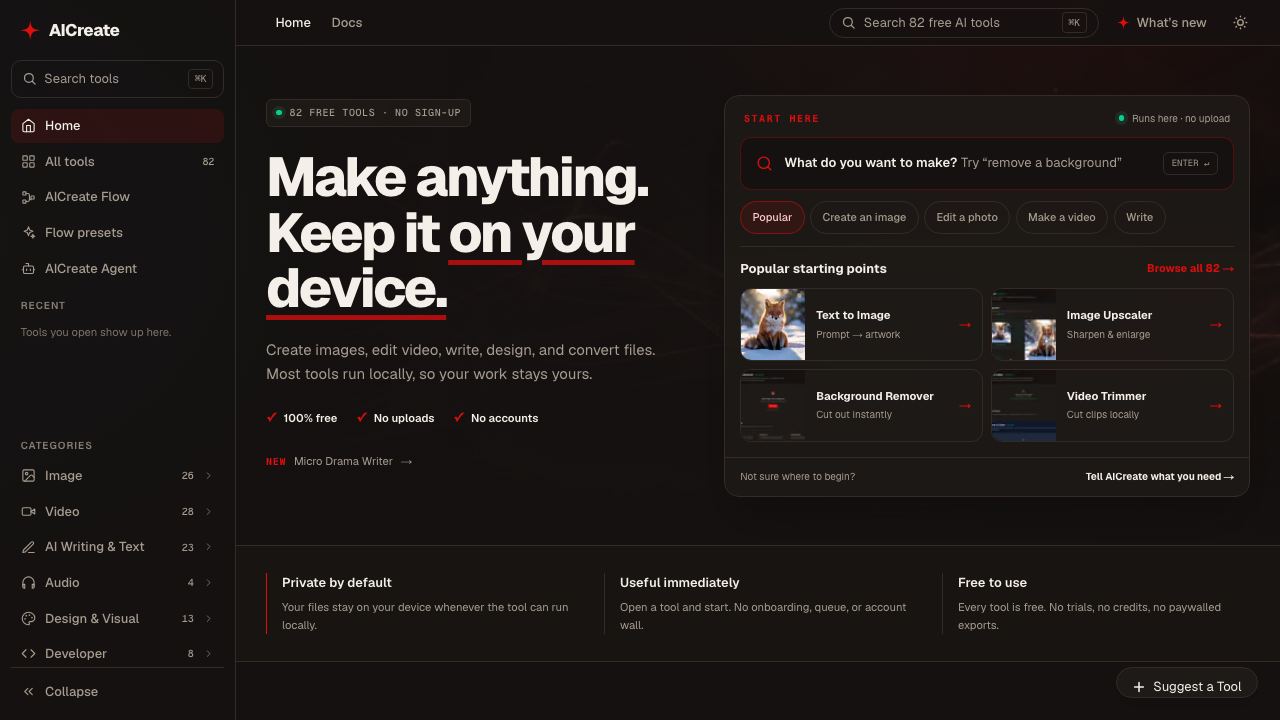Image resolution: width=1280 pixels, height=720 pixels.
Task: Expand the Video category chevron
Action: pos(208,512)
